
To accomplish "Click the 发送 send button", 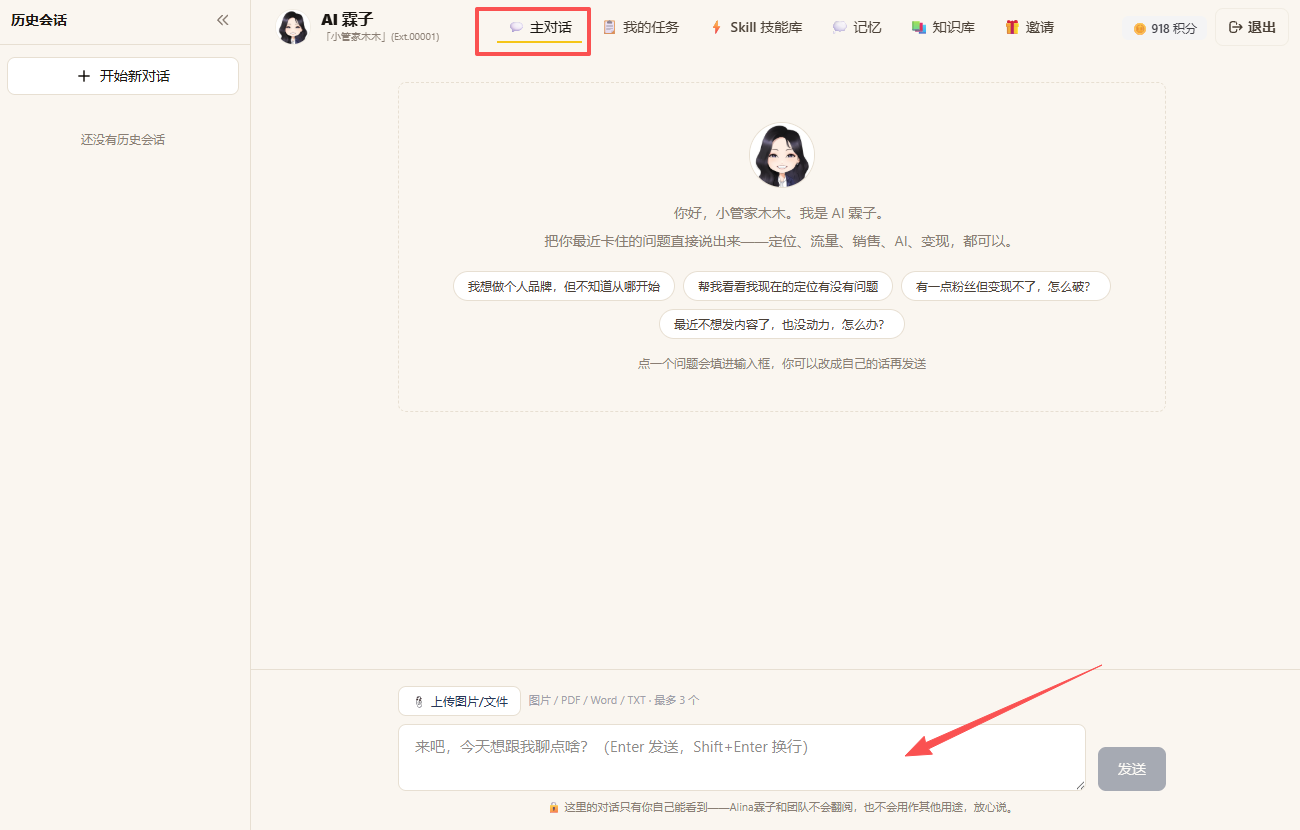I will (x=1132, y=769).
